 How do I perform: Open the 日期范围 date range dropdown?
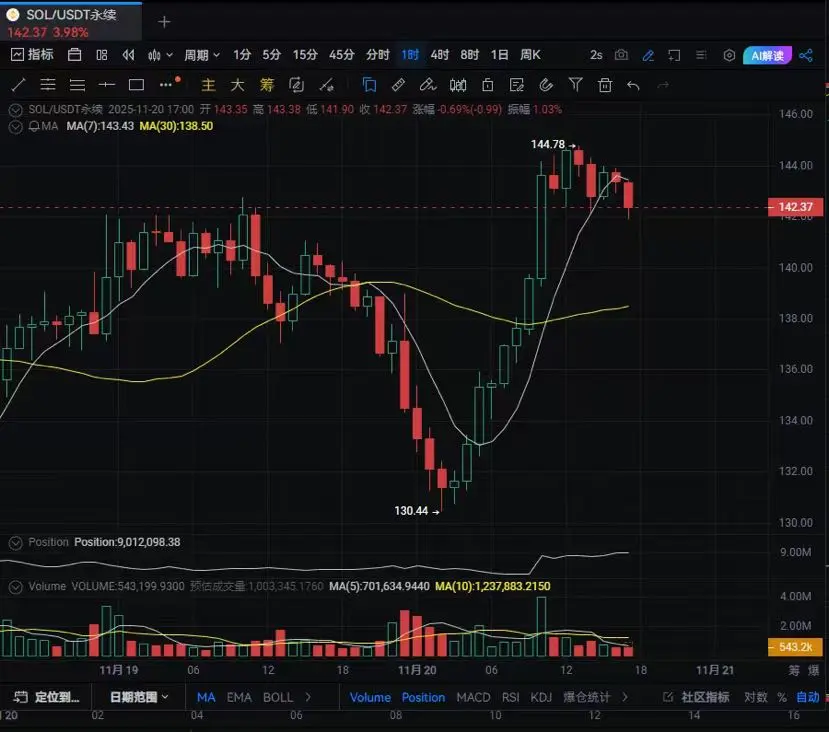point(139,697)
